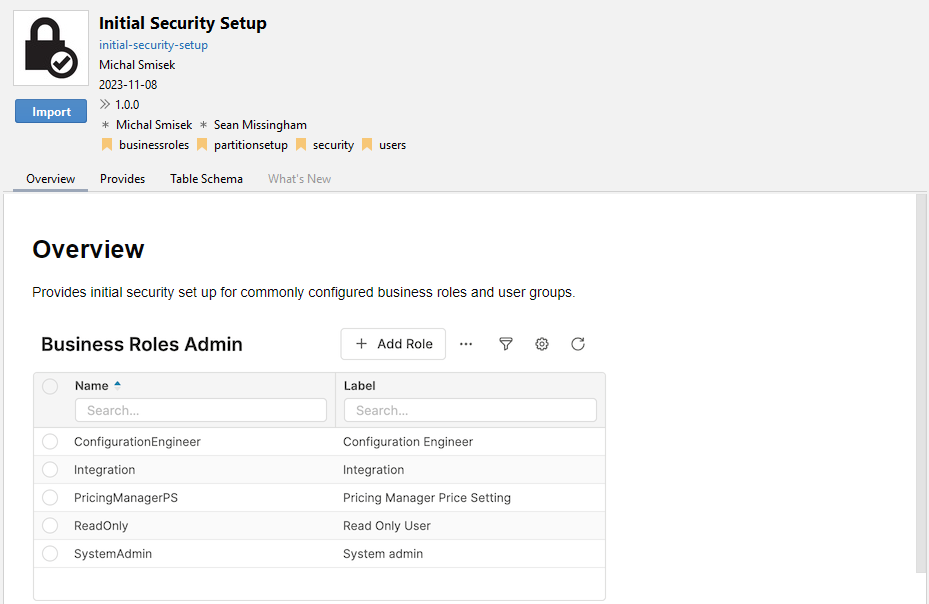Viewport: 929px width, 604px height.
Task: Open the Table Schema tab
Action: [206, 179]
